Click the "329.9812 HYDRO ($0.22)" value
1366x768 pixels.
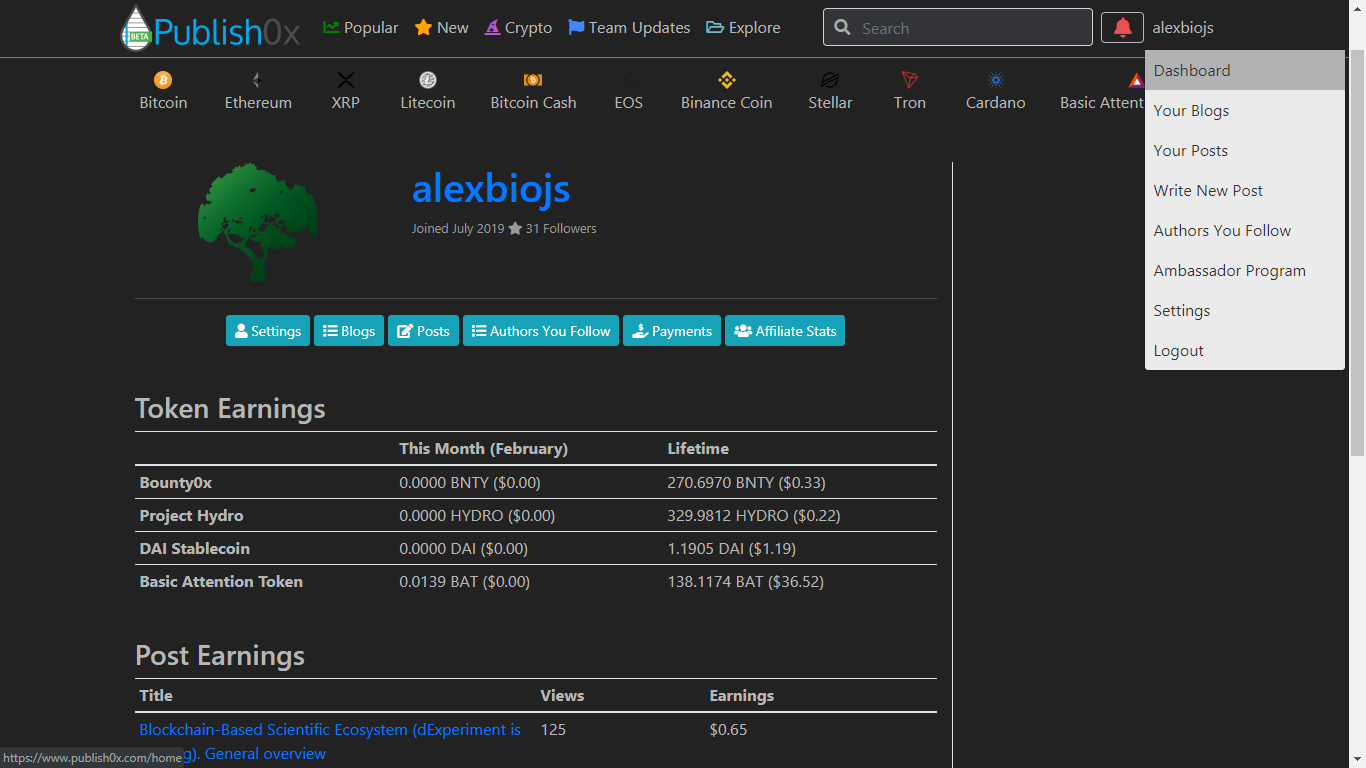754,515
